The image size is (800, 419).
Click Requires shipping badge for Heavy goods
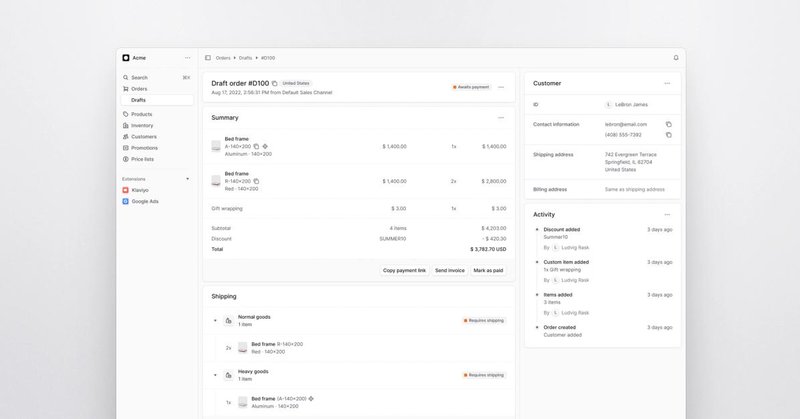click(484, 375)
